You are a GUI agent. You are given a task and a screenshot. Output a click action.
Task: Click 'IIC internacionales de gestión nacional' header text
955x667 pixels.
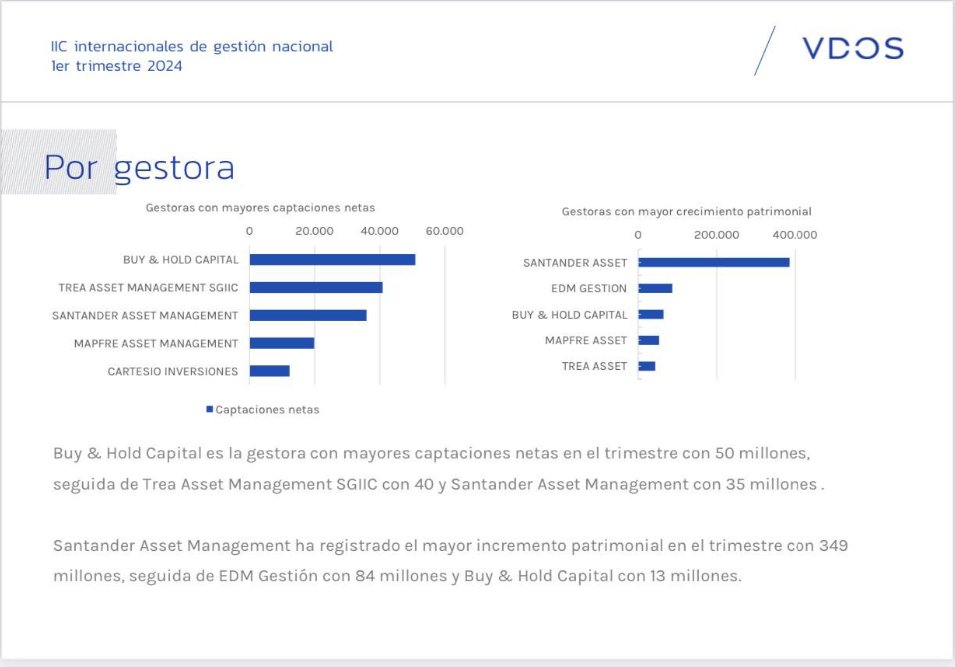(192, 46)
